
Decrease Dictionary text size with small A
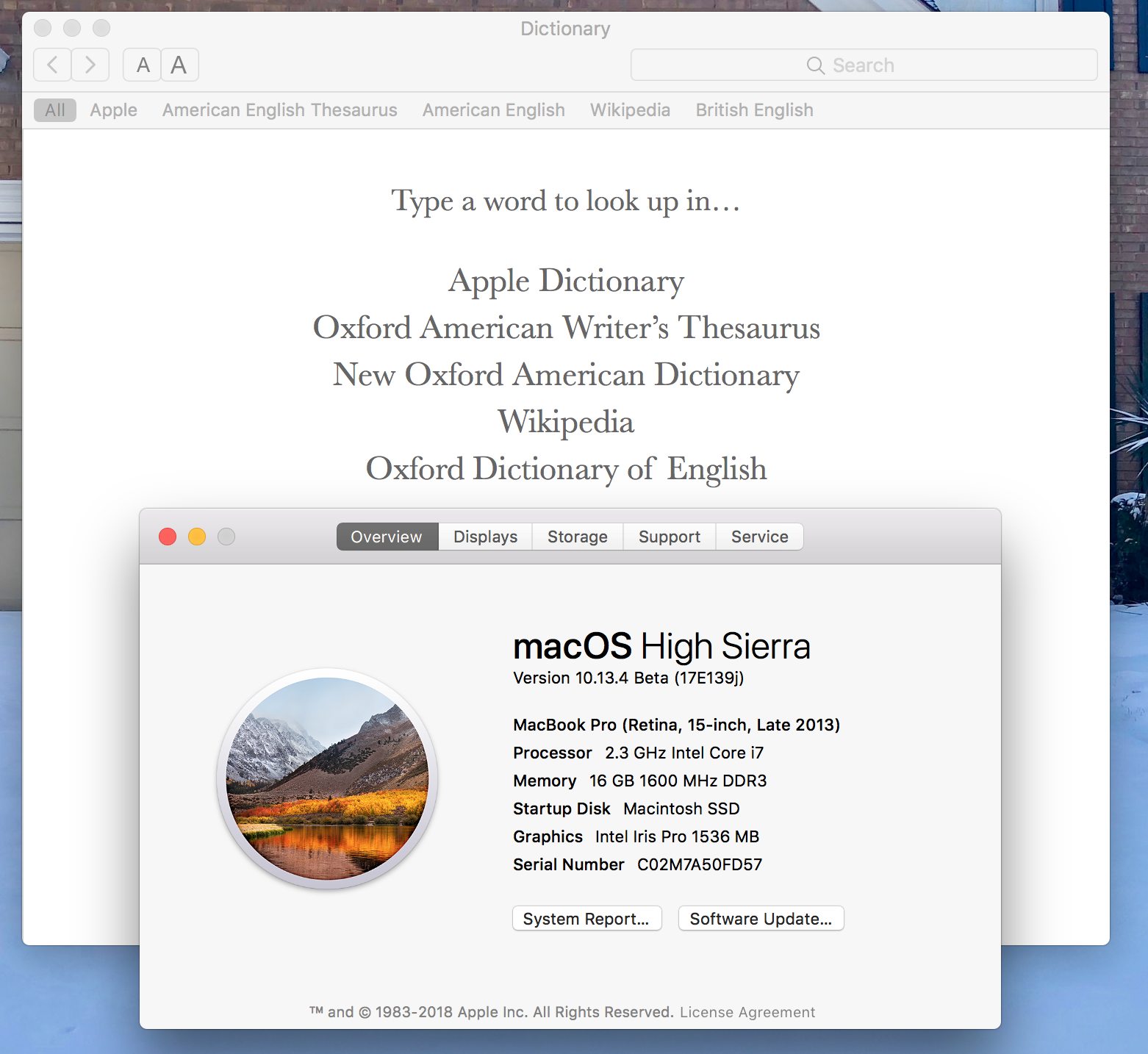pyautogui.click(x=143, y=65)
